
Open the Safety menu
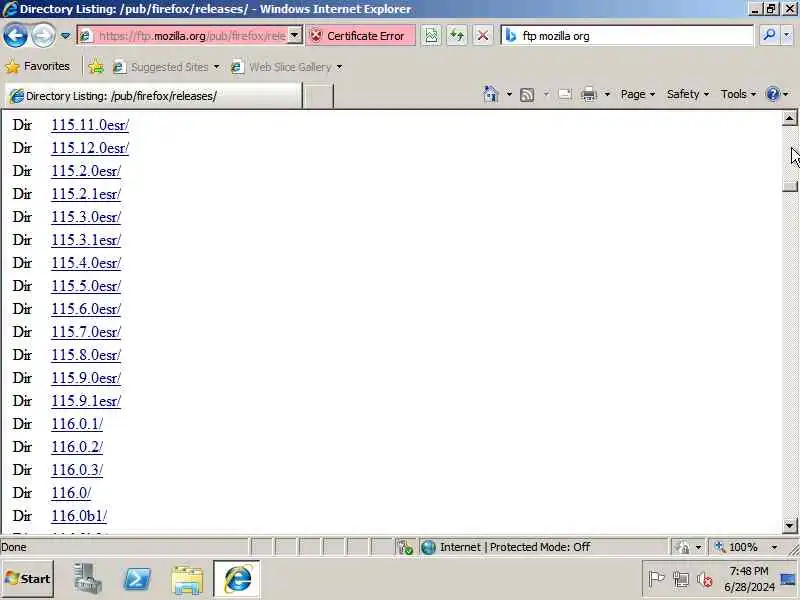pos(688,94)
